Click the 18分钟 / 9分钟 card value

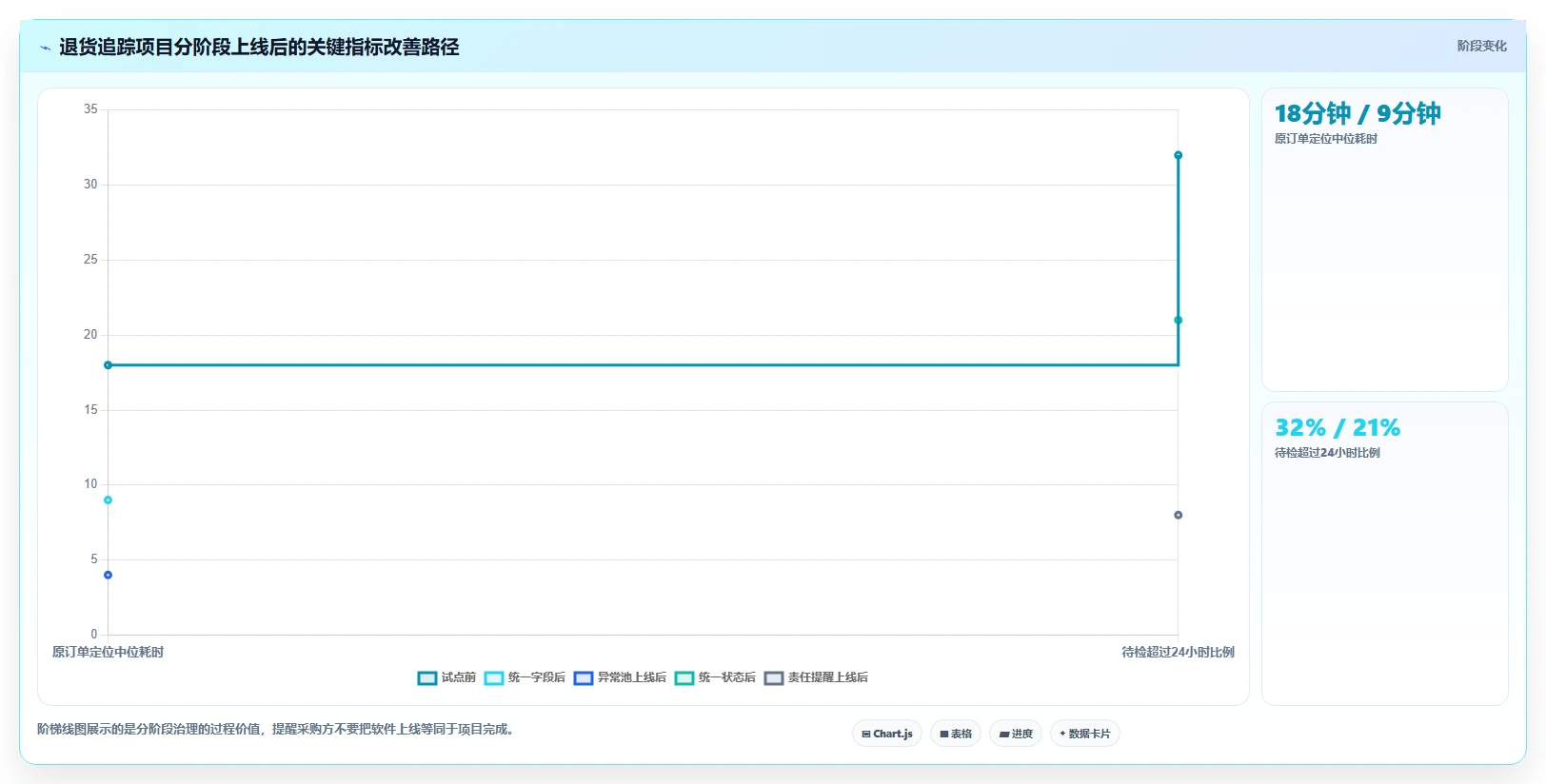tap(1358, 113)
